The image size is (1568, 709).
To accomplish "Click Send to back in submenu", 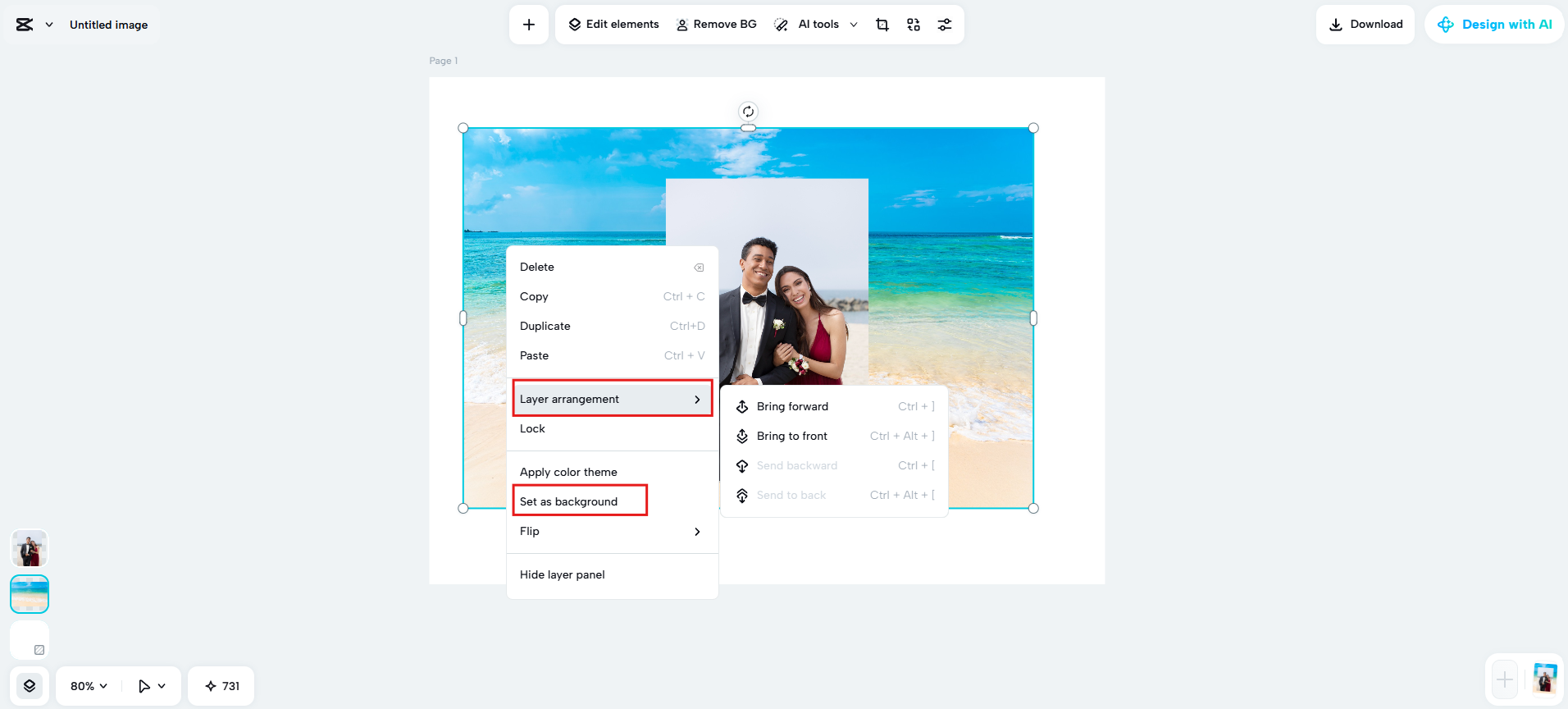I will pos(834,495).
